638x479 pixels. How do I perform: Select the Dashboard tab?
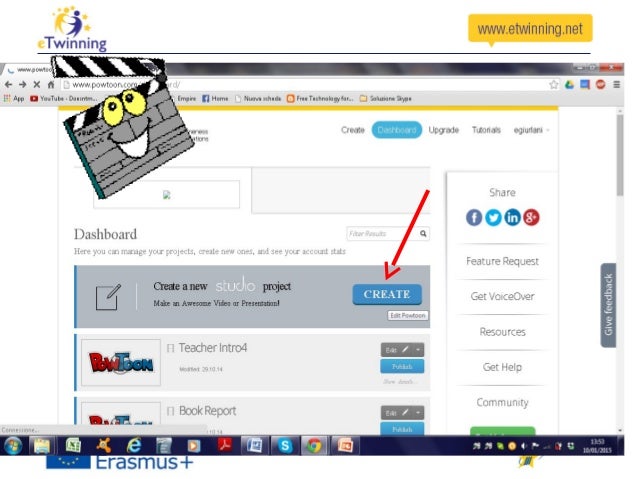tap(397, 130)
